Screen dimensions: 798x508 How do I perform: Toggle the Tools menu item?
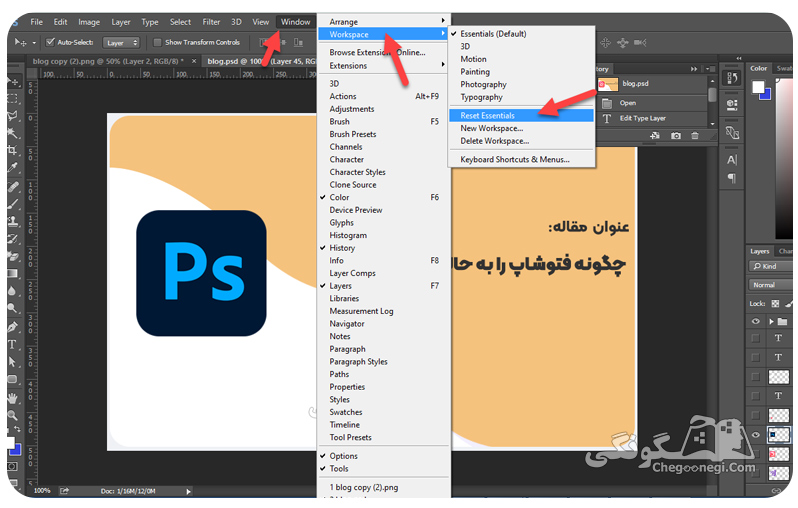click(x=384, y=469)
